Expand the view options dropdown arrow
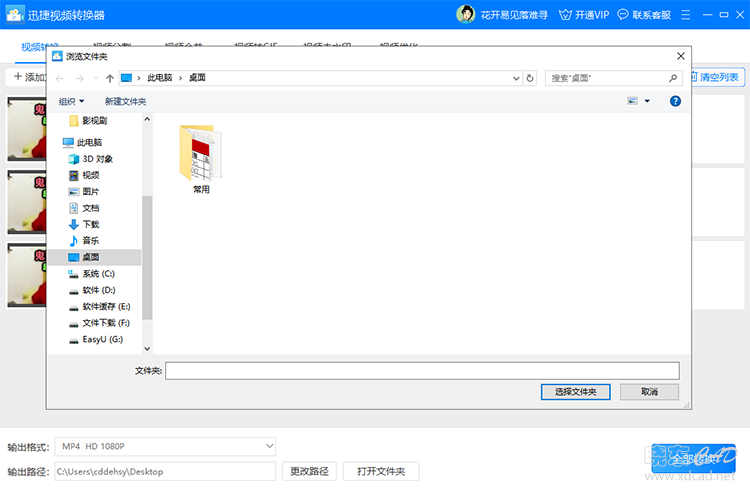The width and height of the screenshot is (750, 491). 647,101
